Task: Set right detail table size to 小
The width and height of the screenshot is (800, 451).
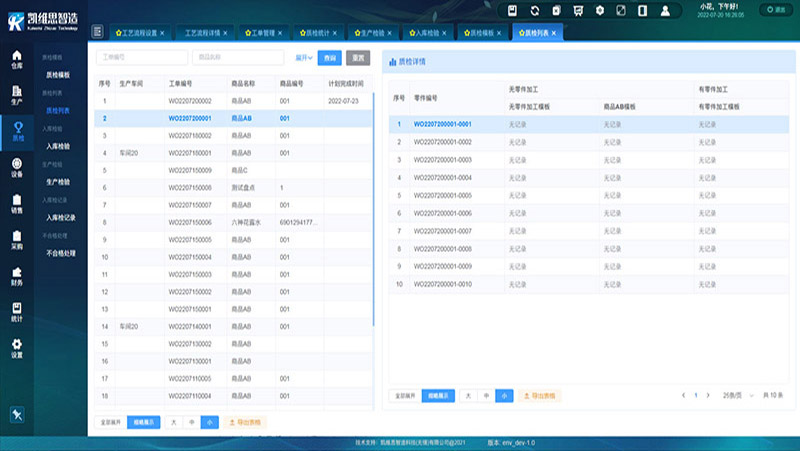Action: click(x=504, y=396)
